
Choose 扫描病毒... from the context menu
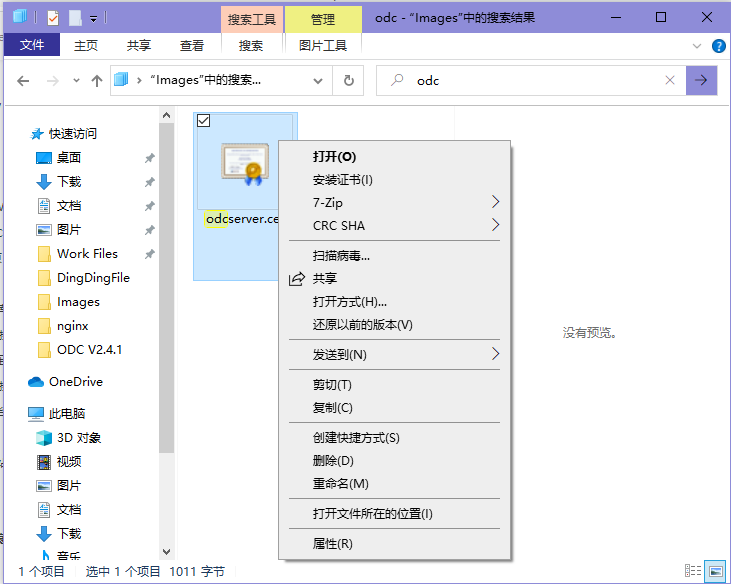[x=394, y=255]
